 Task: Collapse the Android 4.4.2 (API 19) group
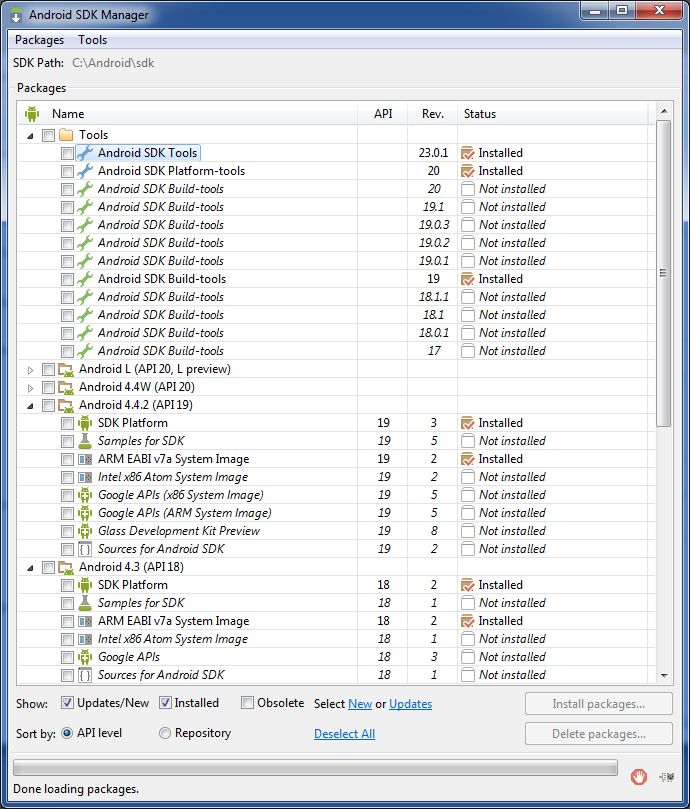pyautogui.click(x=30, y=407)
